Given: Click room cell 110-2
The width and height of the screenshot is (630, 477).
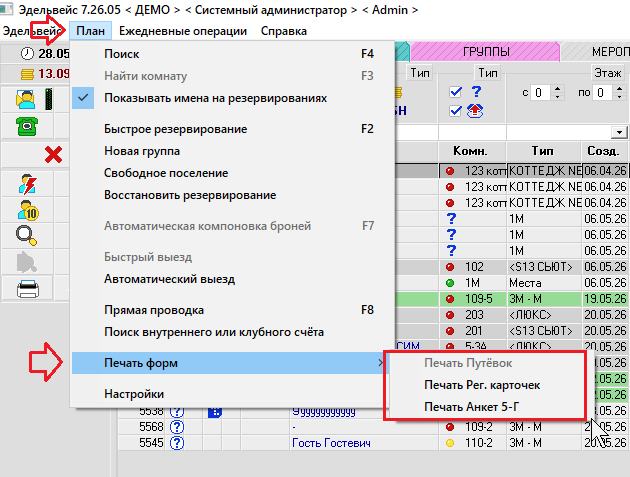Looking at the screenshot, I should (x=473, y=443).
